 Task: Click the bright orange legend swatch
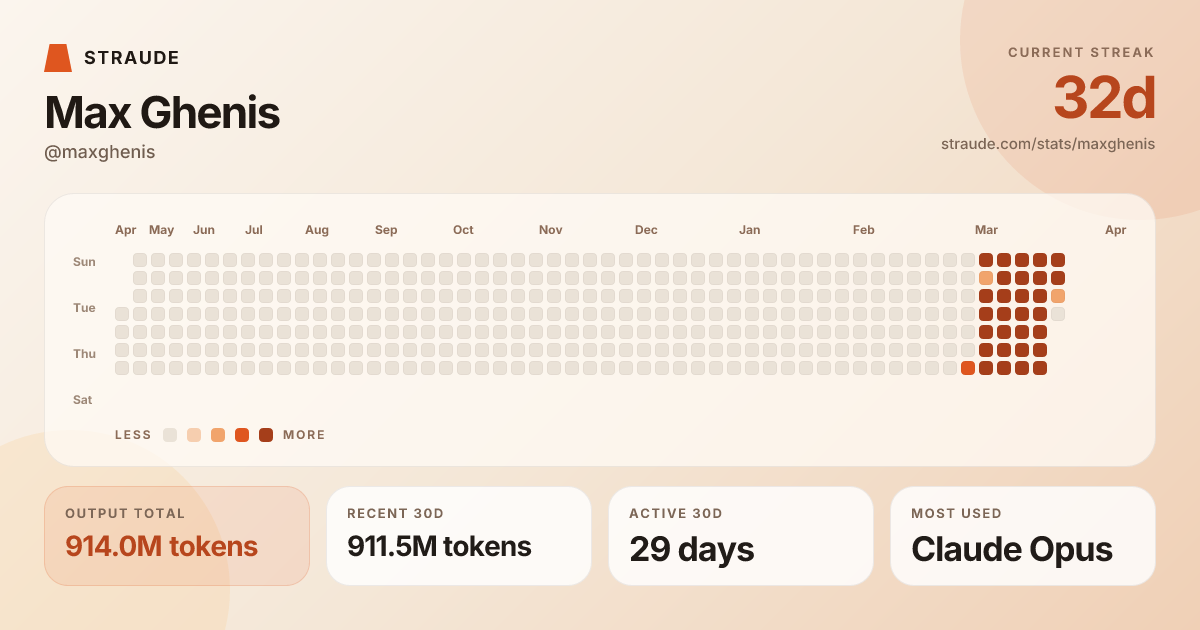[242, 435]
